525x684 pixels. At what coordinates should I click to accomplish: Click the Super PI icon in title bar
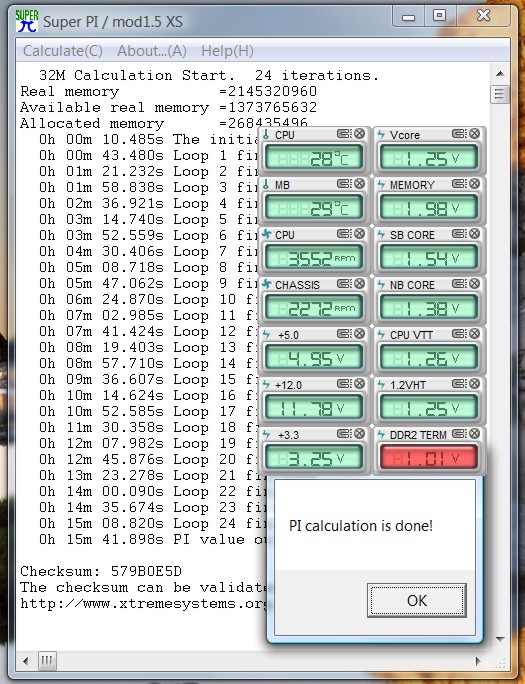pyautogui.click(x=27, y=21)
